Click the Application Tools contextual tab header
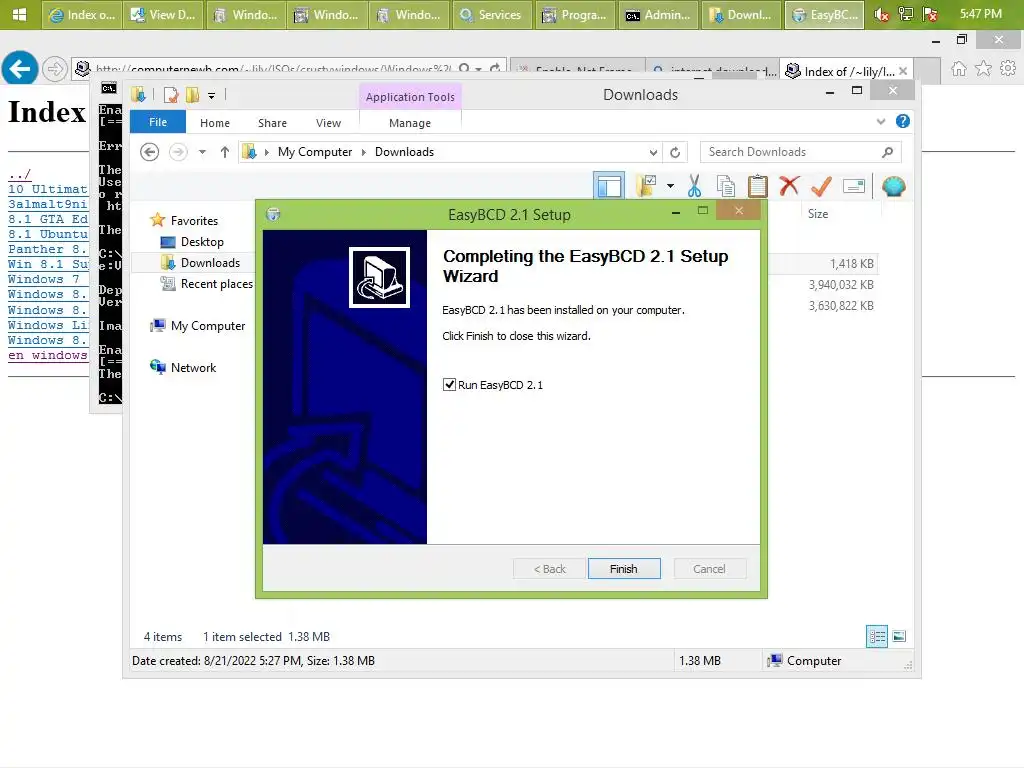 pos(410,97)
